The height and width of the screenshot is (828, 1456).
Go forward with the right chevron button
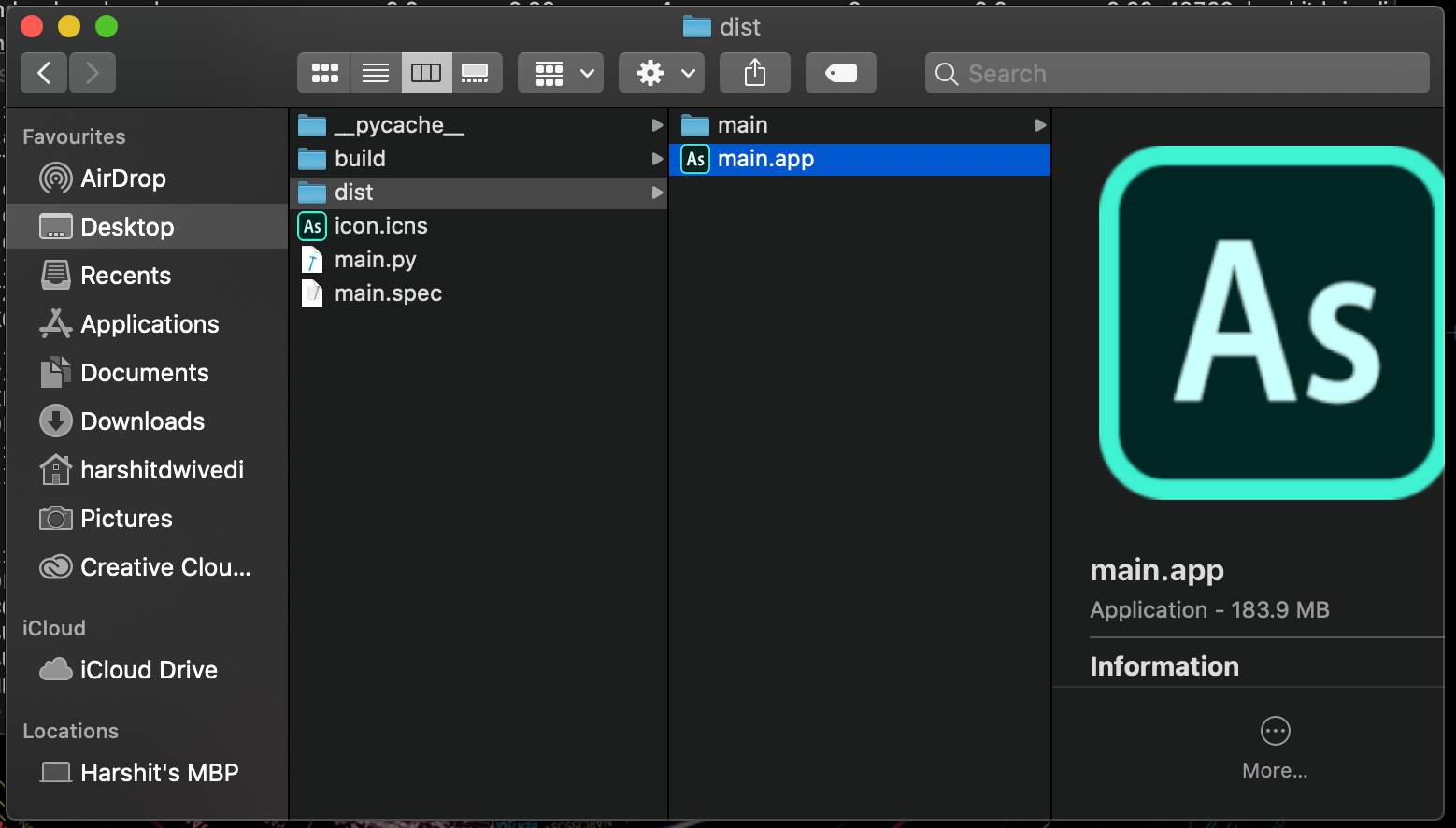92,73
